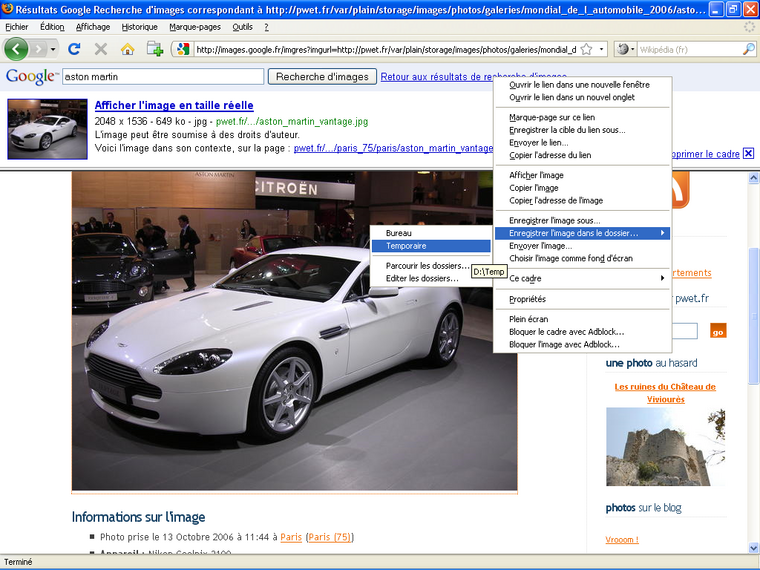Click the new tab plus icon
The image size is (760, 570).
[155, 49]
